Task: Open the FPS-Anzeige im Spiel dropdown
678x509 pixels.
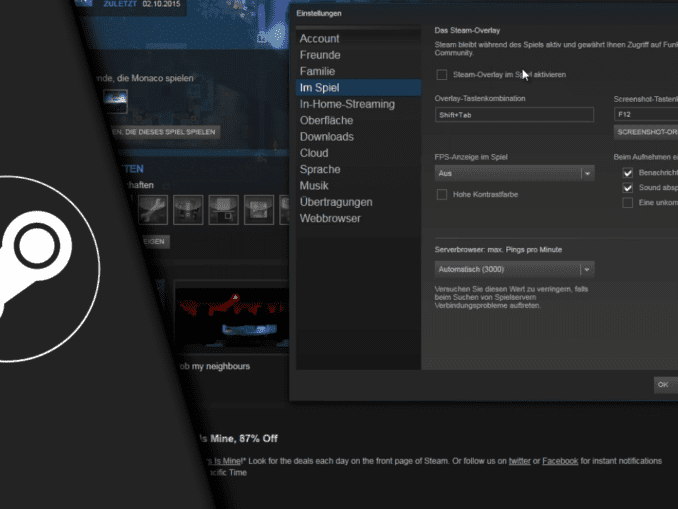Action: coord(515,173)
